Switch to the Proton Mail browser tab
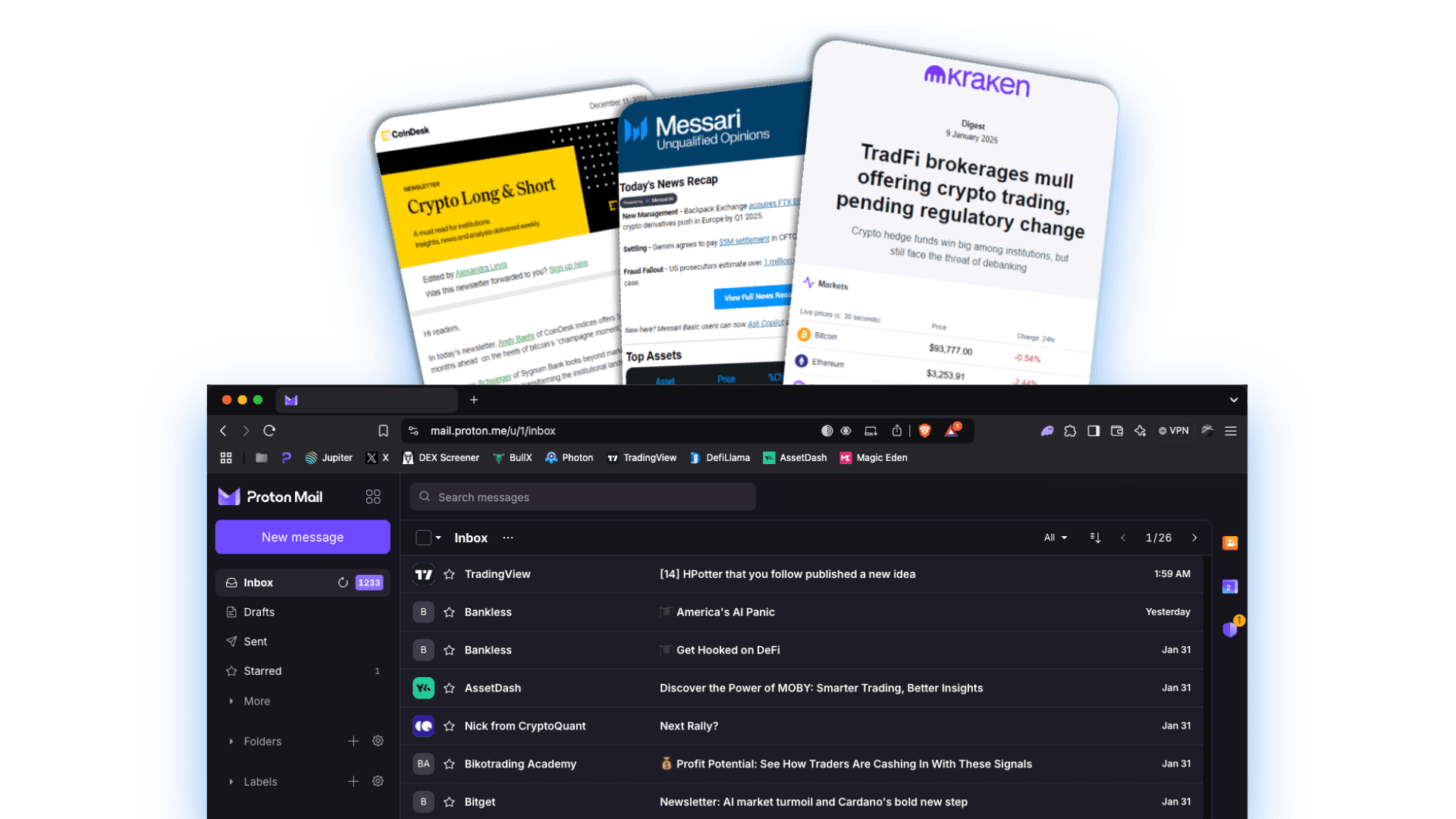This screenshot has width=1456, height=819. (x=366, y=400)
